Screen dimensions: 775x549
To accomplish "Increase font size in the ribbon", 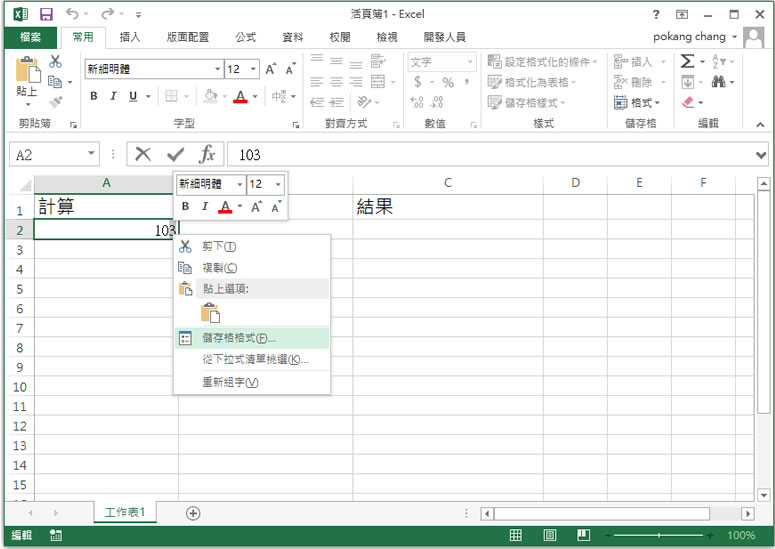I will [x=270, y=69].
